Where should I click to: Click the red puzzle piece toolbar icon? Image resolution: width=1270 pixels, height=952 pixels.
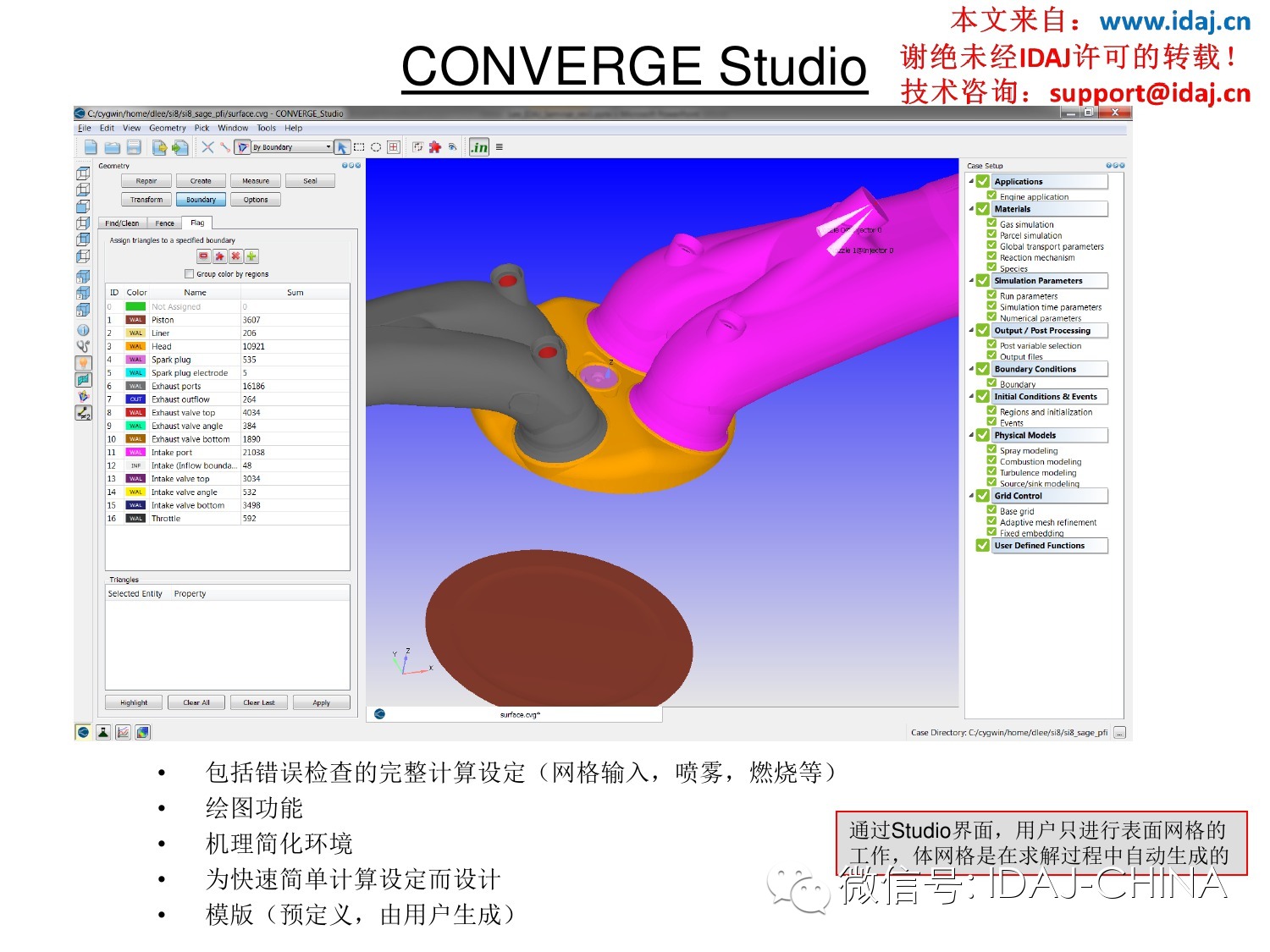(x=435, y=147)
